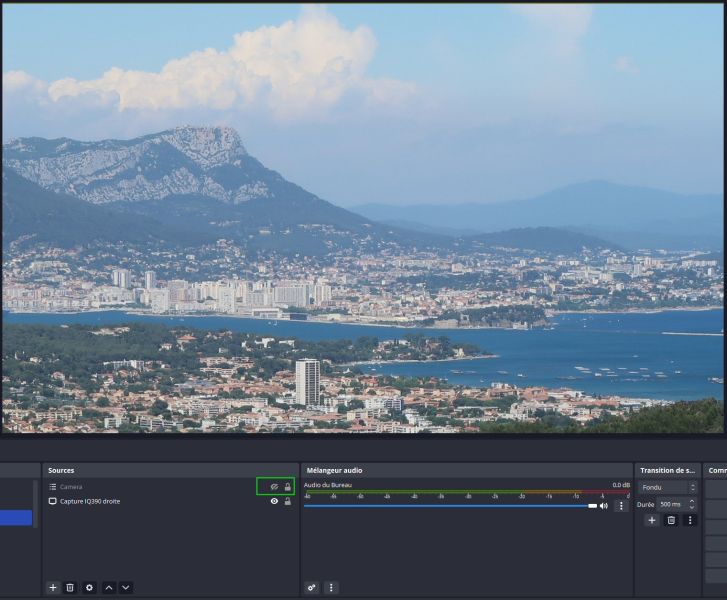This screenshot has width=727, height=600.
Task: Open the Fondu transition dropdown
Action: [x=667, y=487]
